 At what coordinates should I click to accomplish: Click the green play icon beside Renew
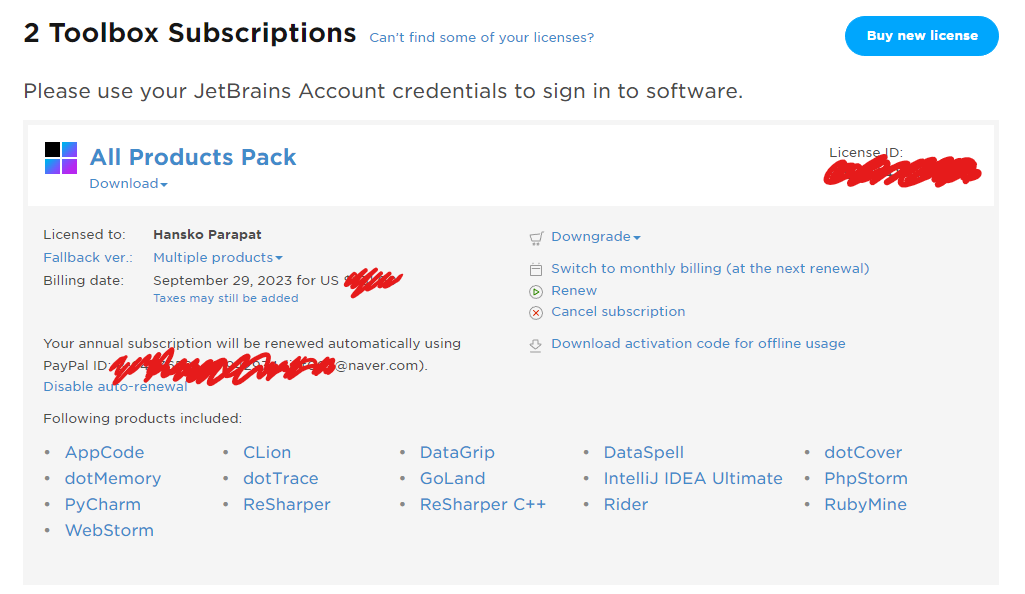point(536,291)
